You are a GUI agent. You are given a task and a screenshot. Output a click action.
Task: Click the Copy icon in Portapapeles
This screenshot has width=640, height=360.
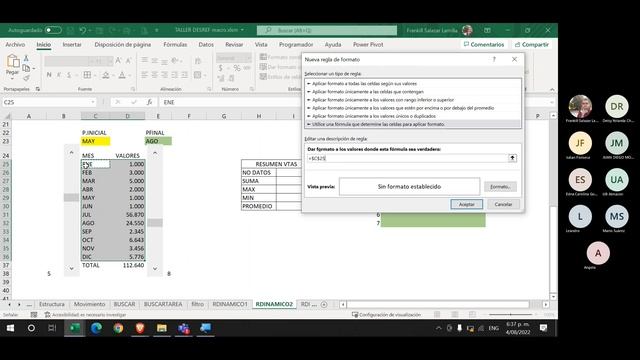point(26,68)
